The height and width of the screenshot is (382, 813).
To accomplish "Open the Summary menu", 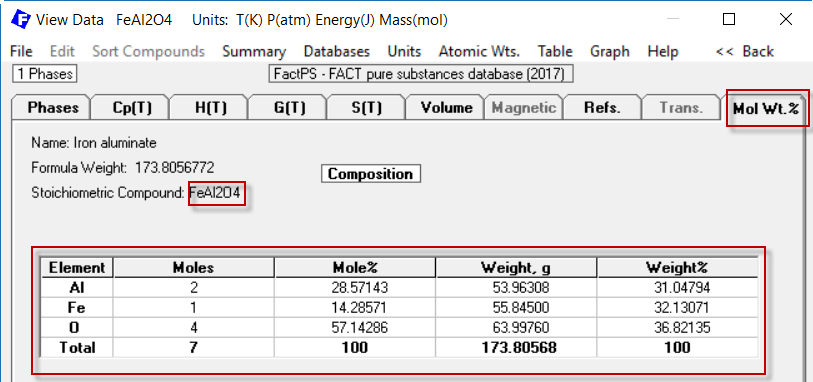I will tap(254, 51).
